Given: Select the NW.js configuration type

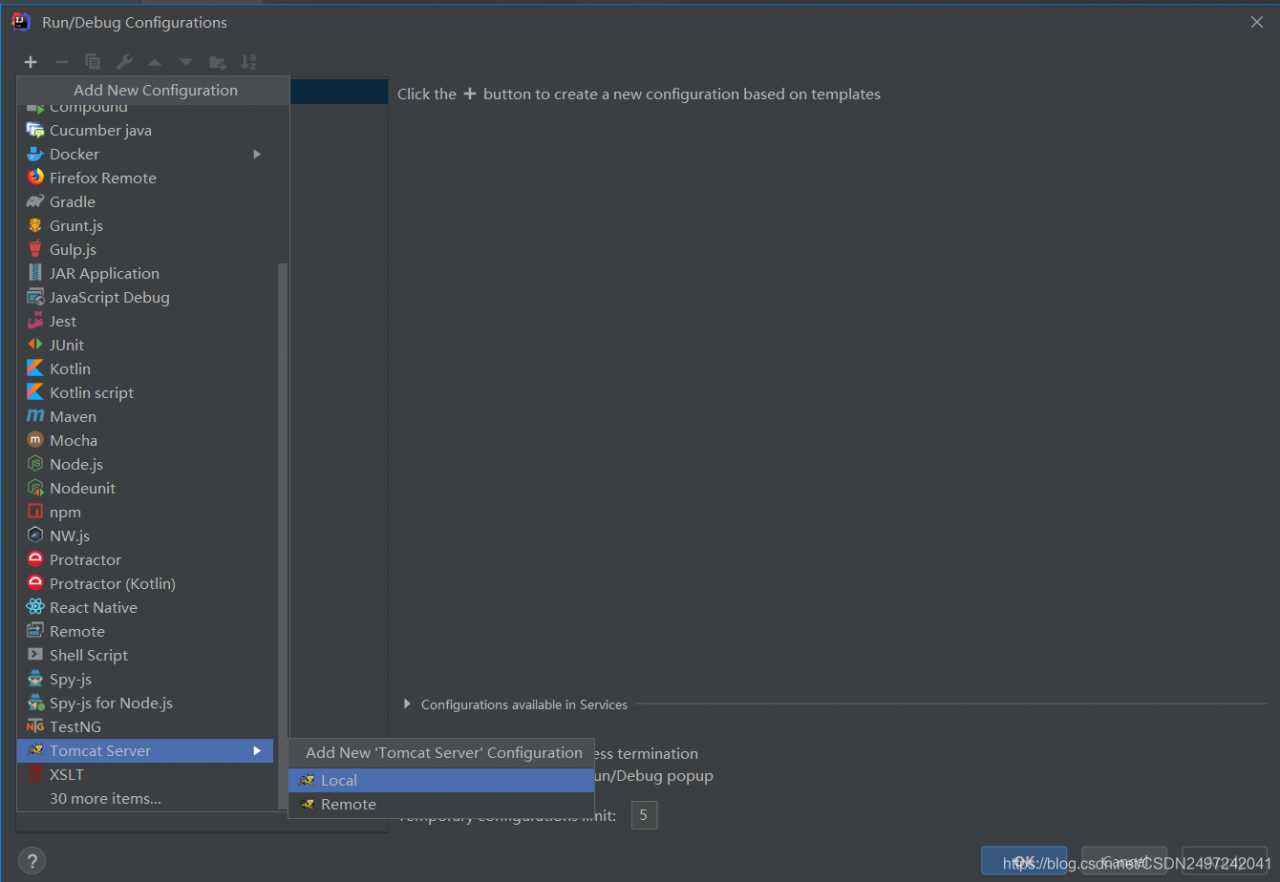Looking at the screenshot, I should coord(145,536).
